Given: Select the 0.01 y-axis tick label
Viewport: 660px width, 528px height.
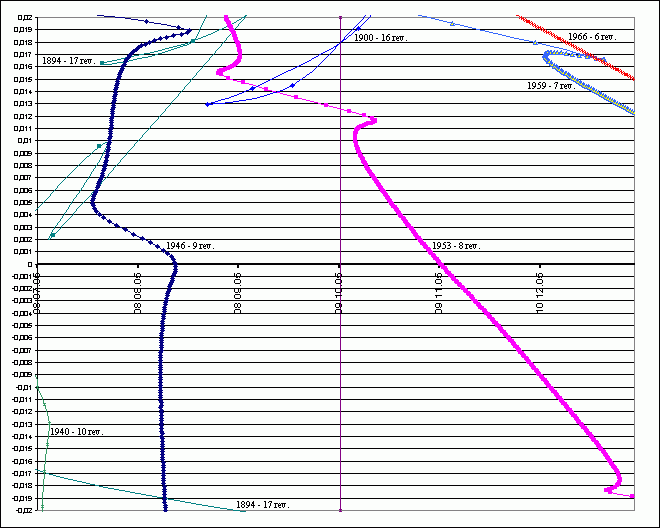Looking at the screenshot, I should [x=26, y=141].
